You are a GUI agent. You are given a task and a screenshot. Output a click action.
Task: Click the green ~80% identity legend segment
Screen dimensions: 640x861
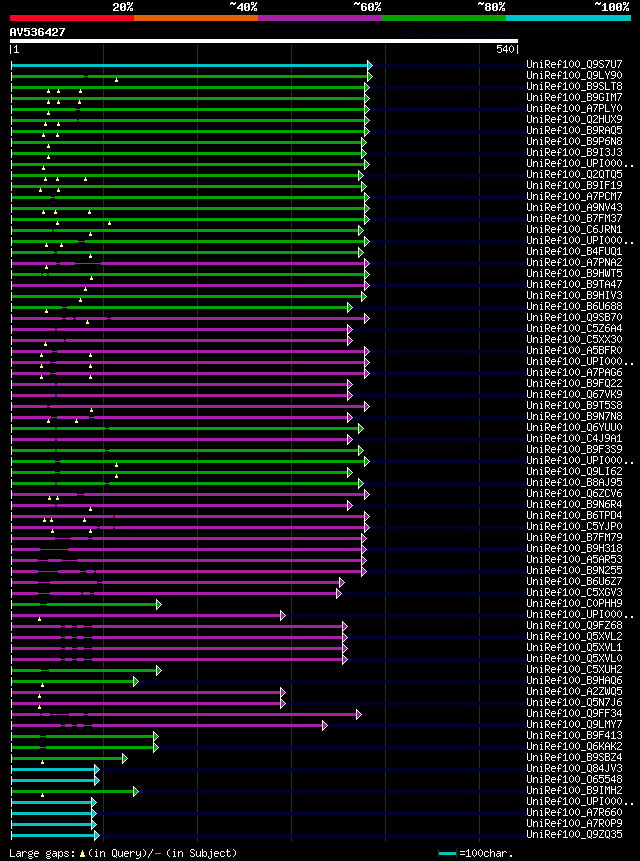[x=444, y=18]
